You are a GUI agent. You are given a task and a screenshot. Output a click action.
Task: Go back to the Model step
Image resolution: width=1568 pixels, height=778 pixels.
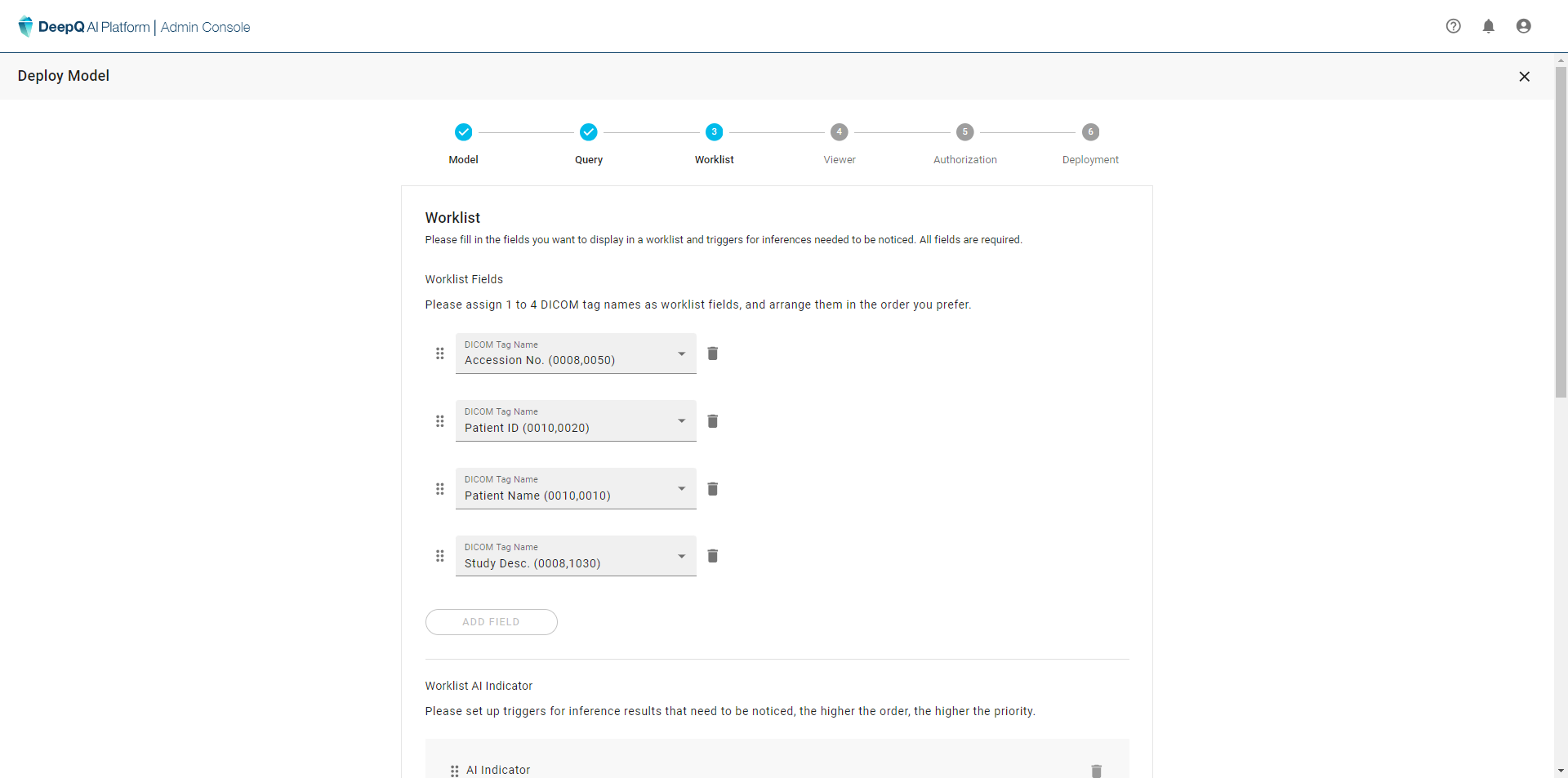[463, 132]
